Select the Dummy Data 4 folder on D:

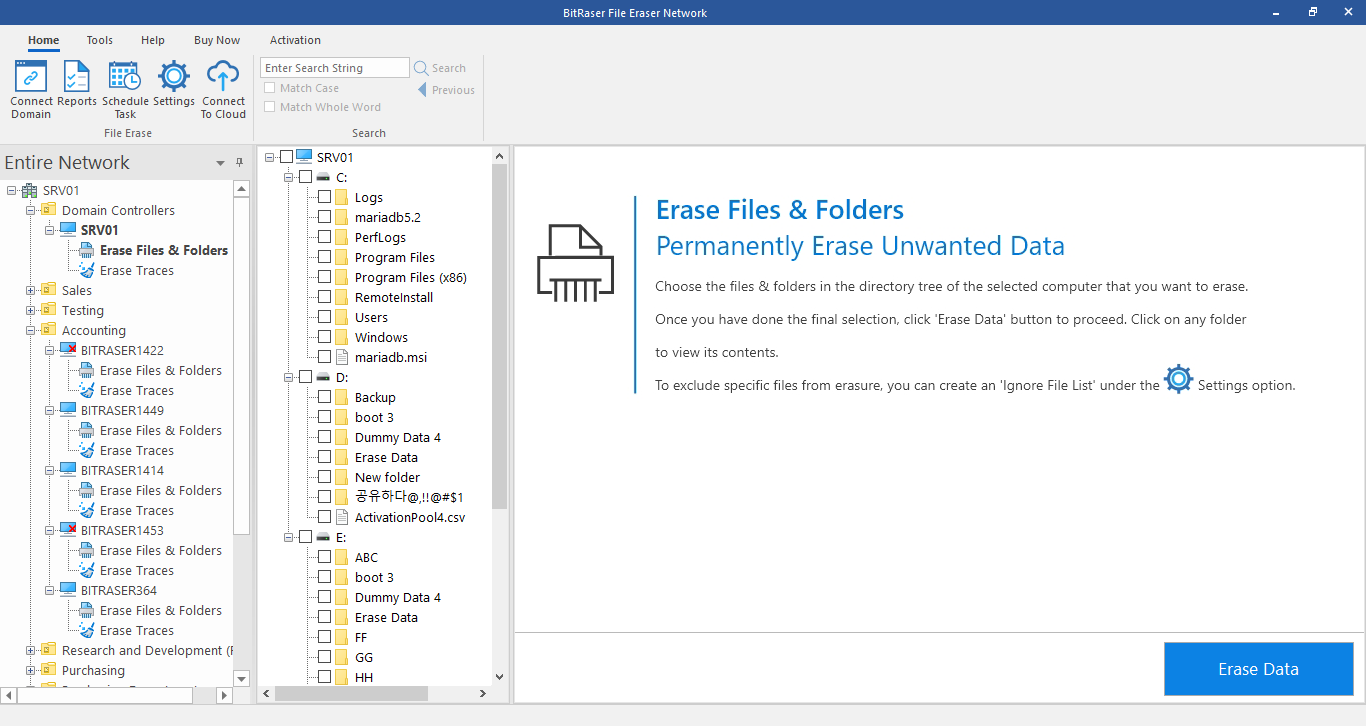[397, 437]
